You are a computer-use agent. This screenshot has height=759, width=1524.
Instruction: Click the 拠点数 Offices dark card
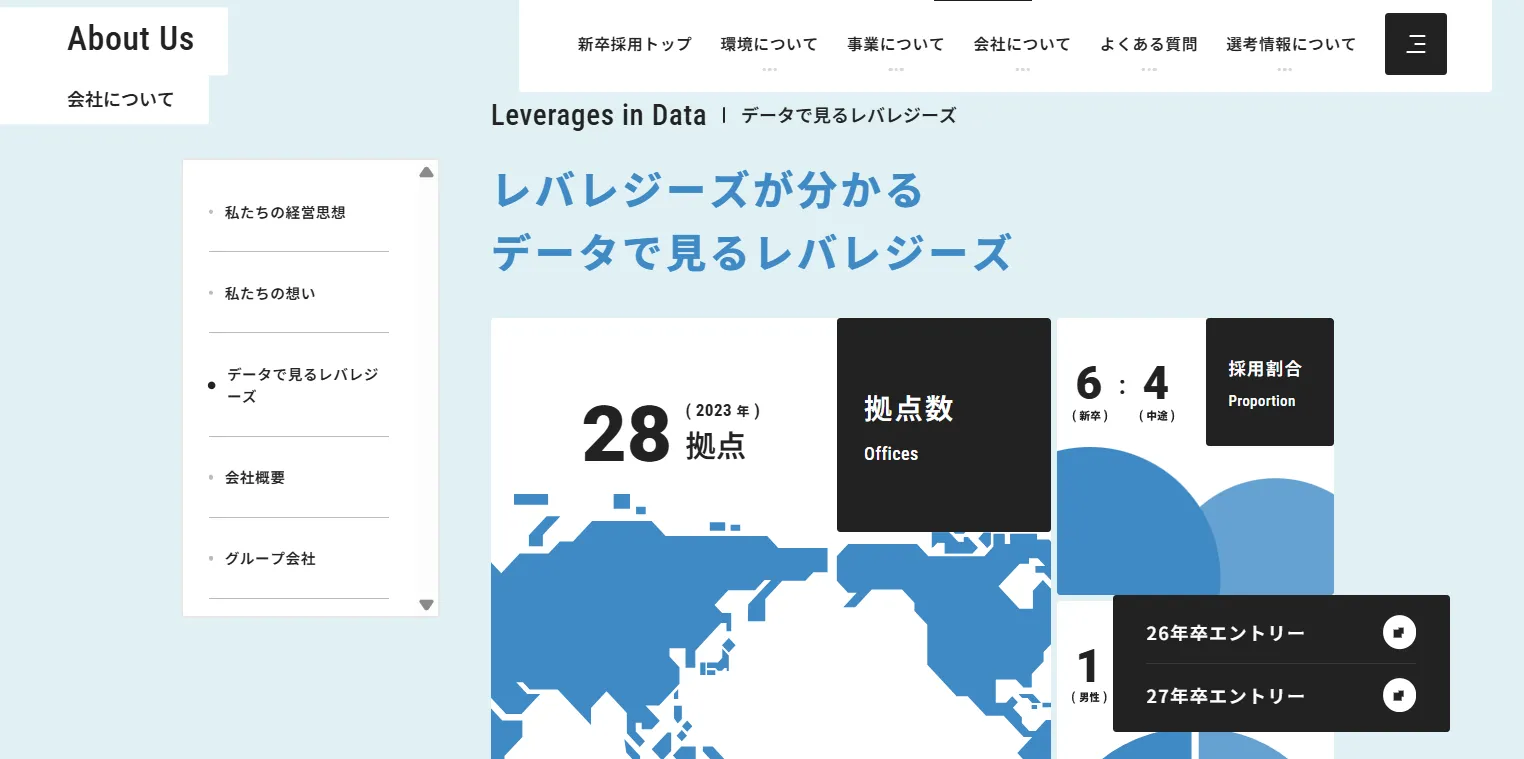pos(944,425)
